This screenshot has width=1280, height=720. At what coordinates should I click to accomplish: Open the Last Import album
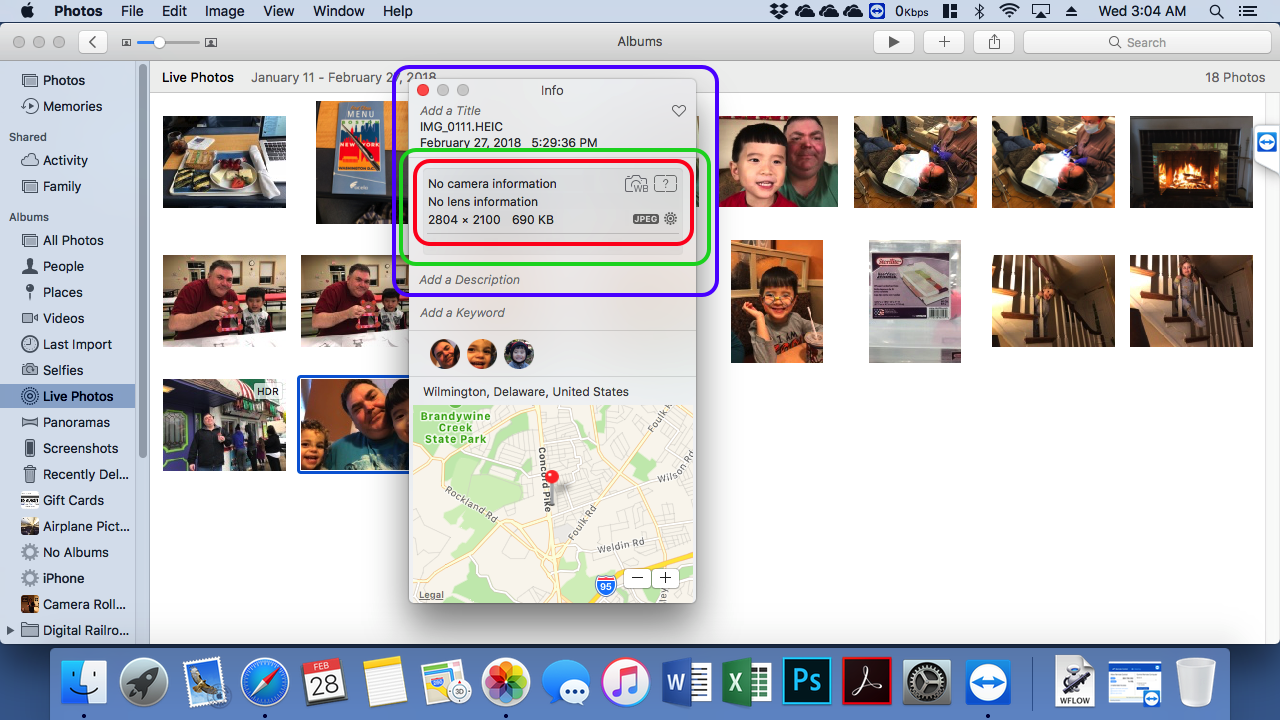pyautogui.click(x=68, y=344)
